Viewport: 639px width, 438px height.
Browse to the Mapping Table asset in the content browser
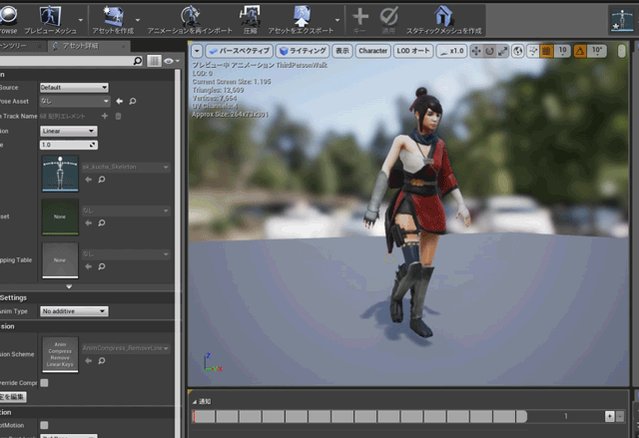click(101, 266)
